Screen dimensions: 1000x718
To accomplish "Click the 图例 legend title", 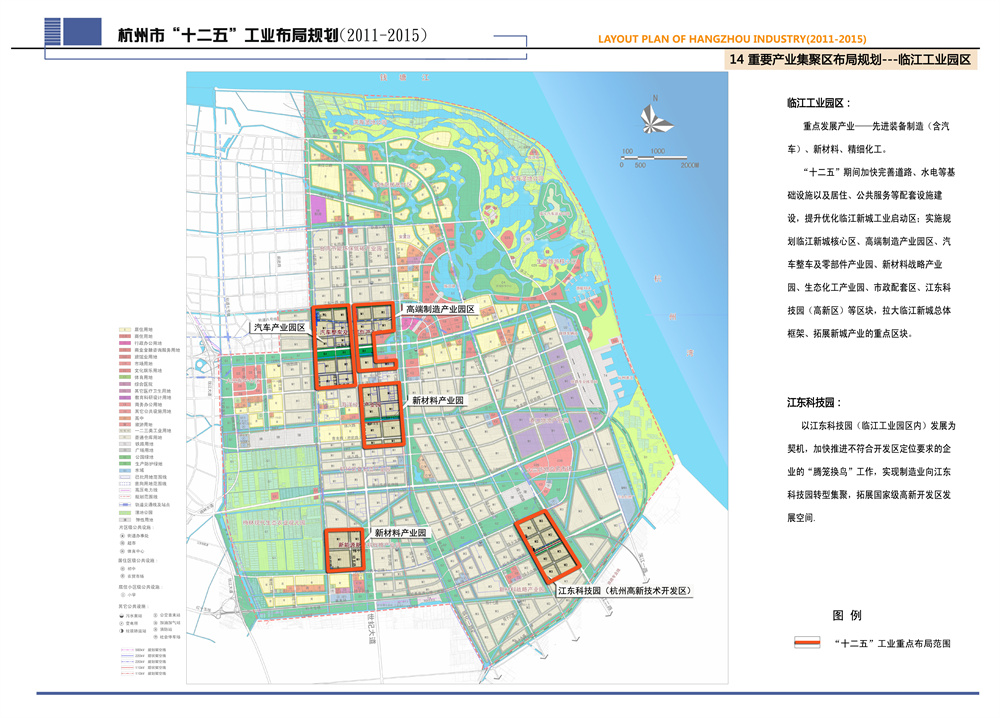I will (847, 615).
